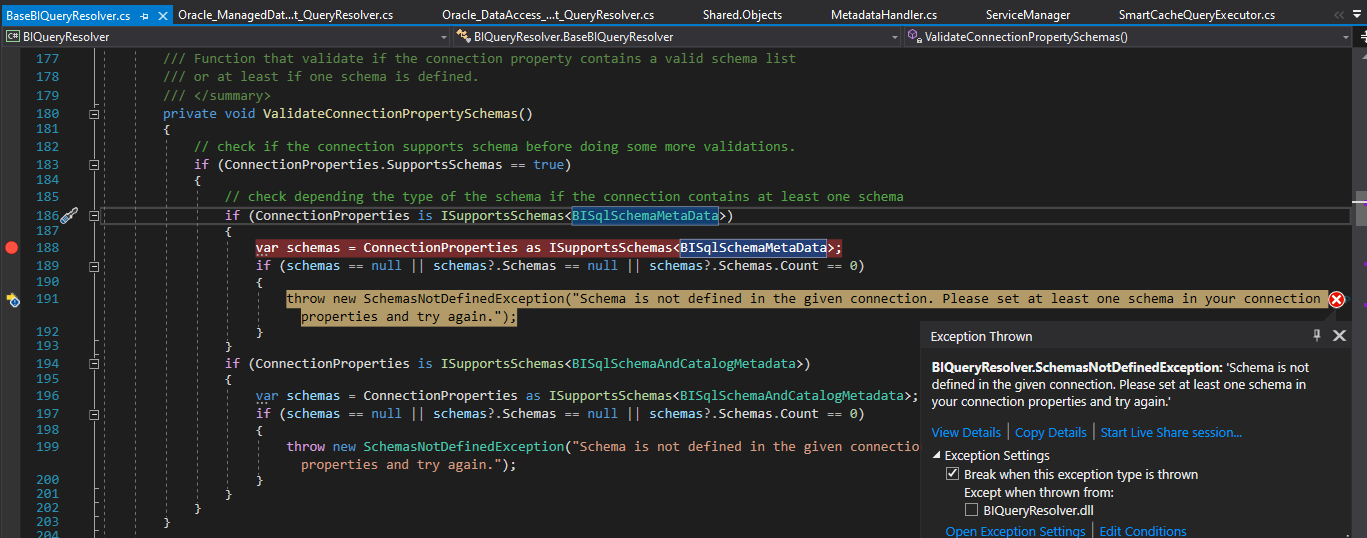Click the C# project icon in the navigation bar

(x=13, y=36)
